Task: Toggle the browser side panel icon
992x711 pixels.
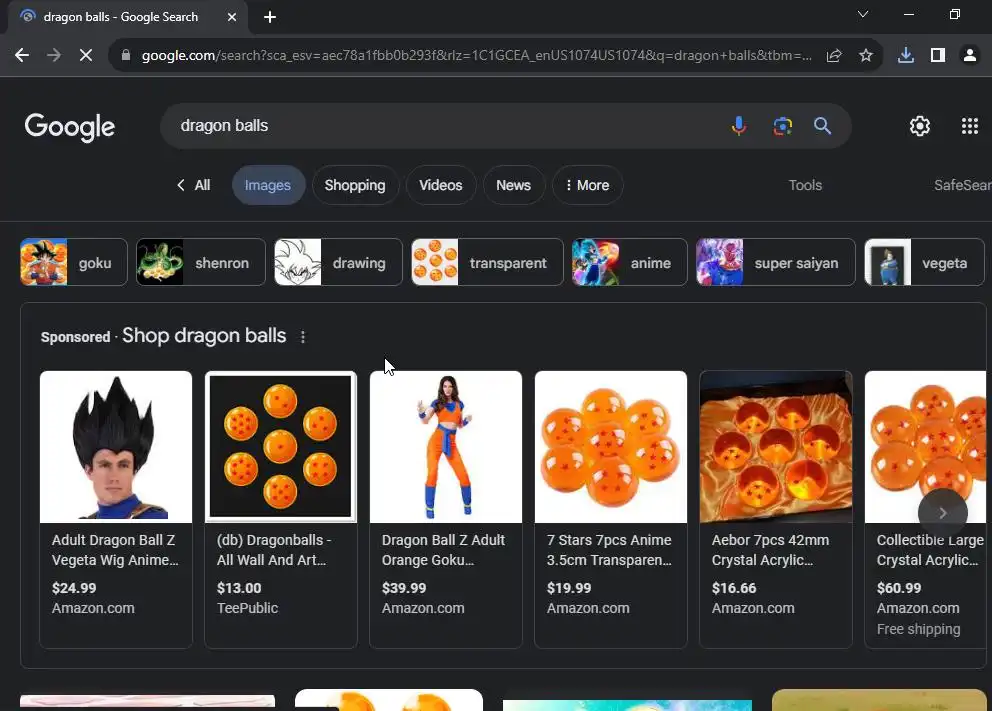Action: [x=938, y=56]
